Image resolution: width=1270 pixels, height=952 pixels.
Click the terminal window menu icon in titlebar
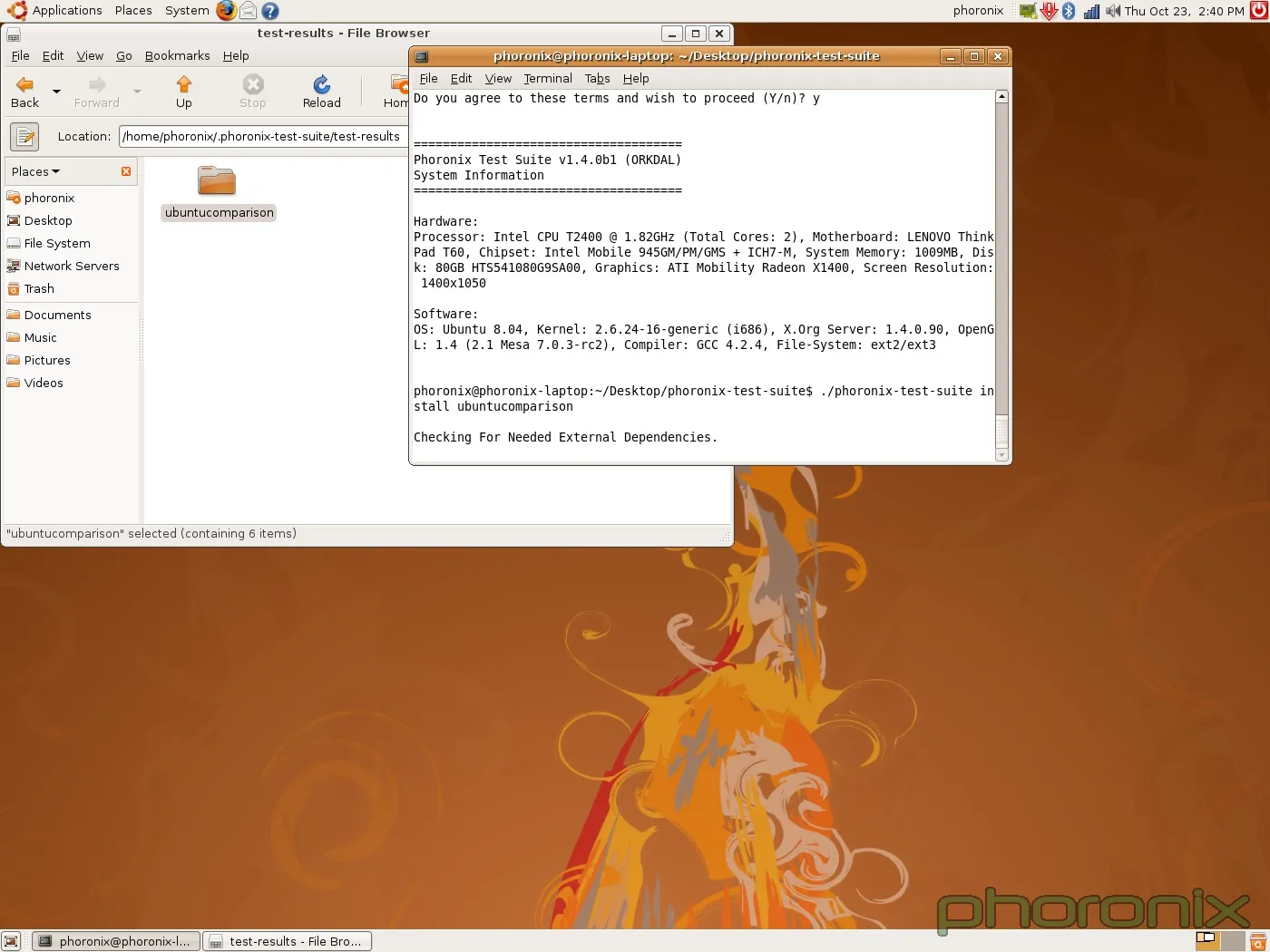(x=421, y=56)
